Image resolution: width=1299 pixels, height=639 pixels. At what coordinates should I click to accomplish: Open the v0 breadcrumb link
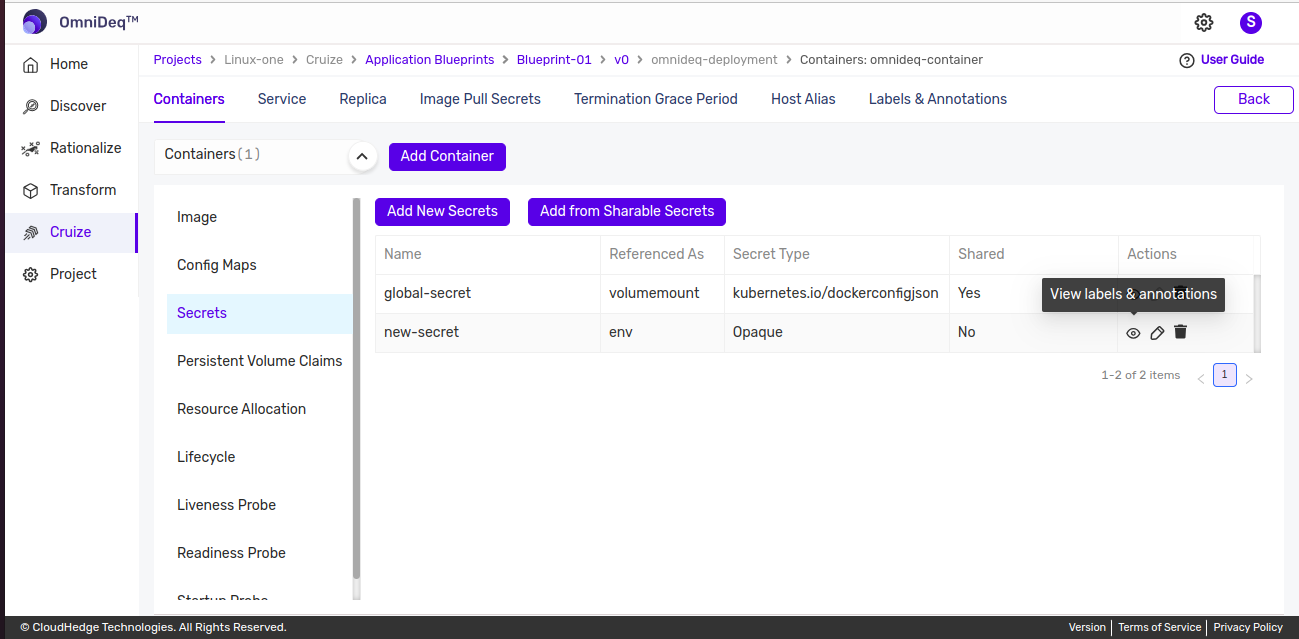[621, 60]
